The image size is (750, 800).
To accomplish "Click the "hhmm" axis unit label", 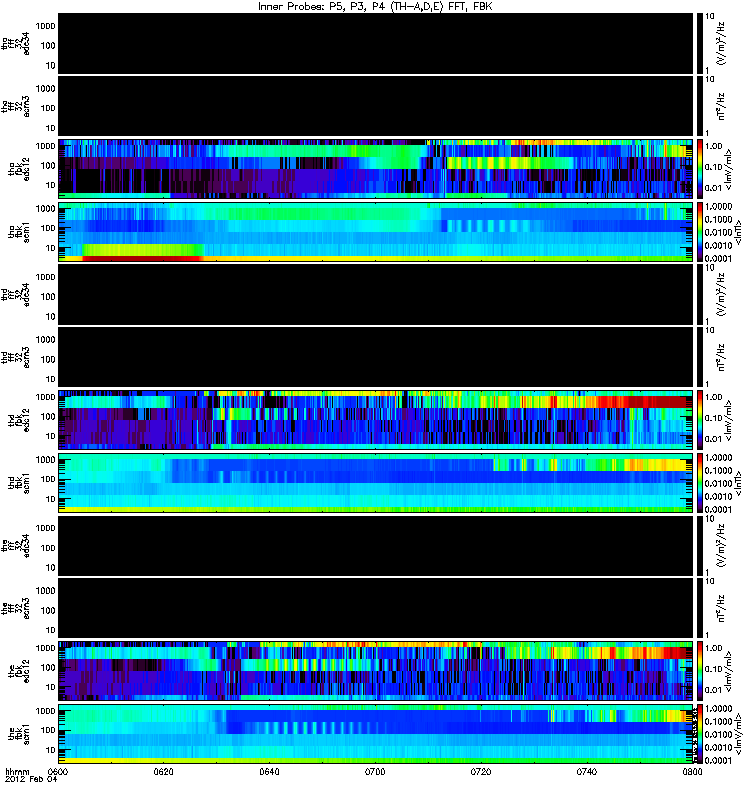I will 17,771.
